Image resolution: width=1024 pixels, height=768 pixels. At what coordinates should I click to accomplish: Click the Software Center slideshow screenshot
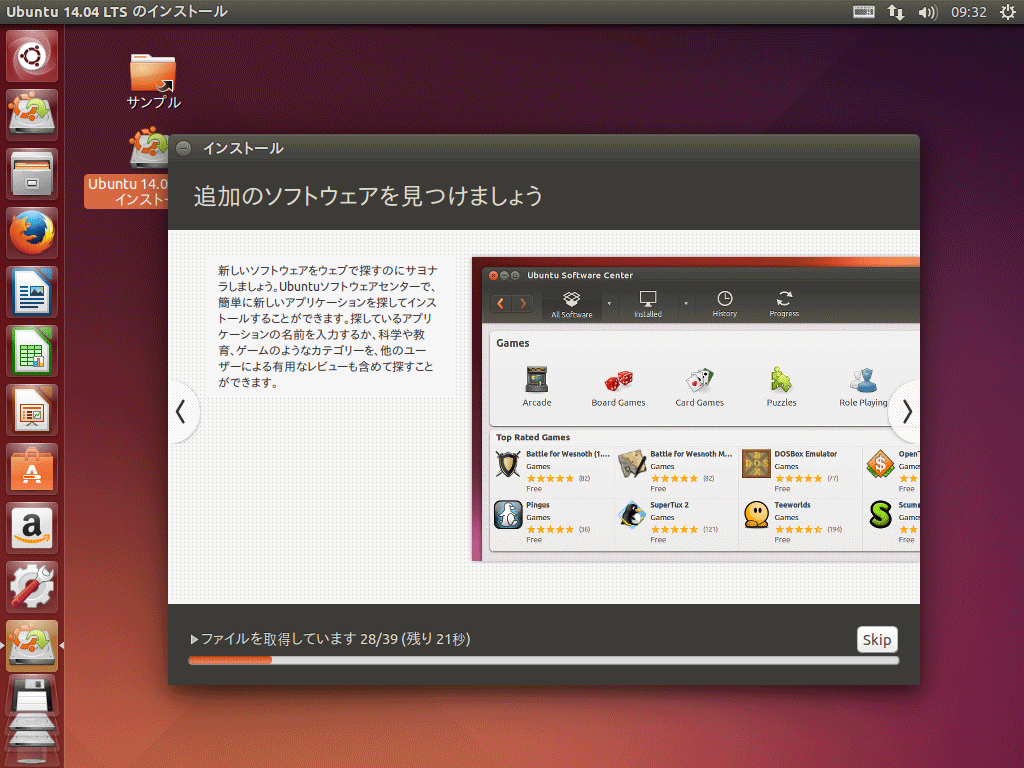(x=696, y=409)
